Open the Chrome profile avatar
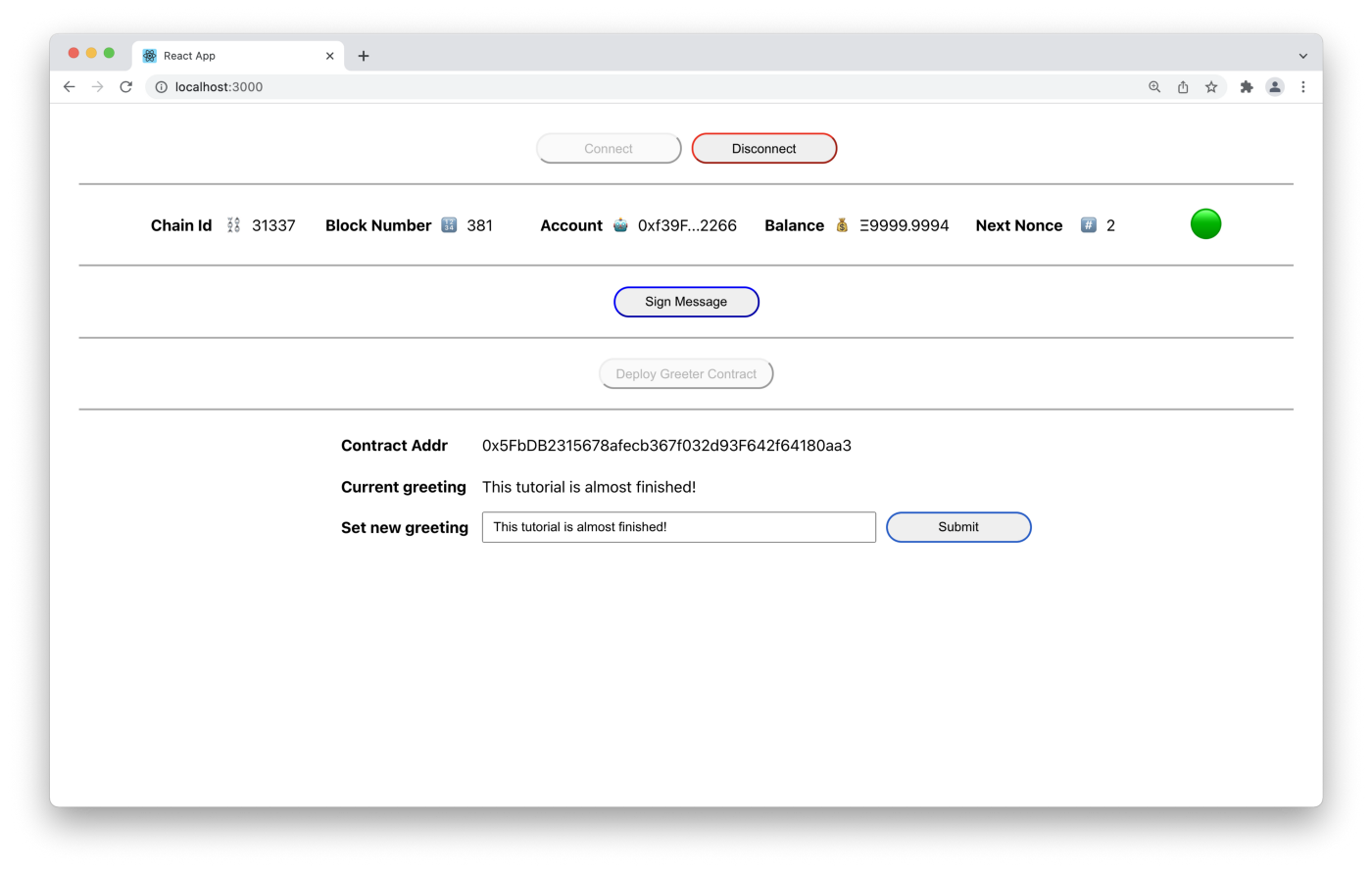Screen dimensions: 1372x872 pos(1274,86)
